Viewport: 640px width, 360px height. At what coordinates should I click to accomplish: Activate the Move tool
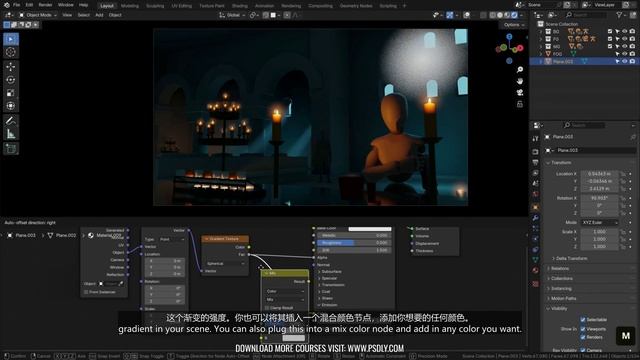(11, 67)
